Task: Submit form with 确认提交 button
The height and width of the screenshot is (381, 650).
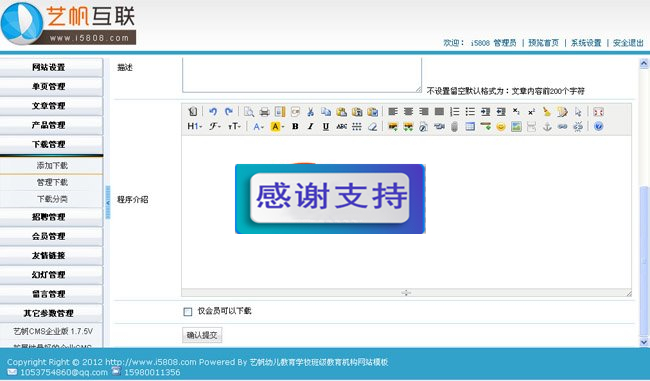Action: (x=202, y=335)
